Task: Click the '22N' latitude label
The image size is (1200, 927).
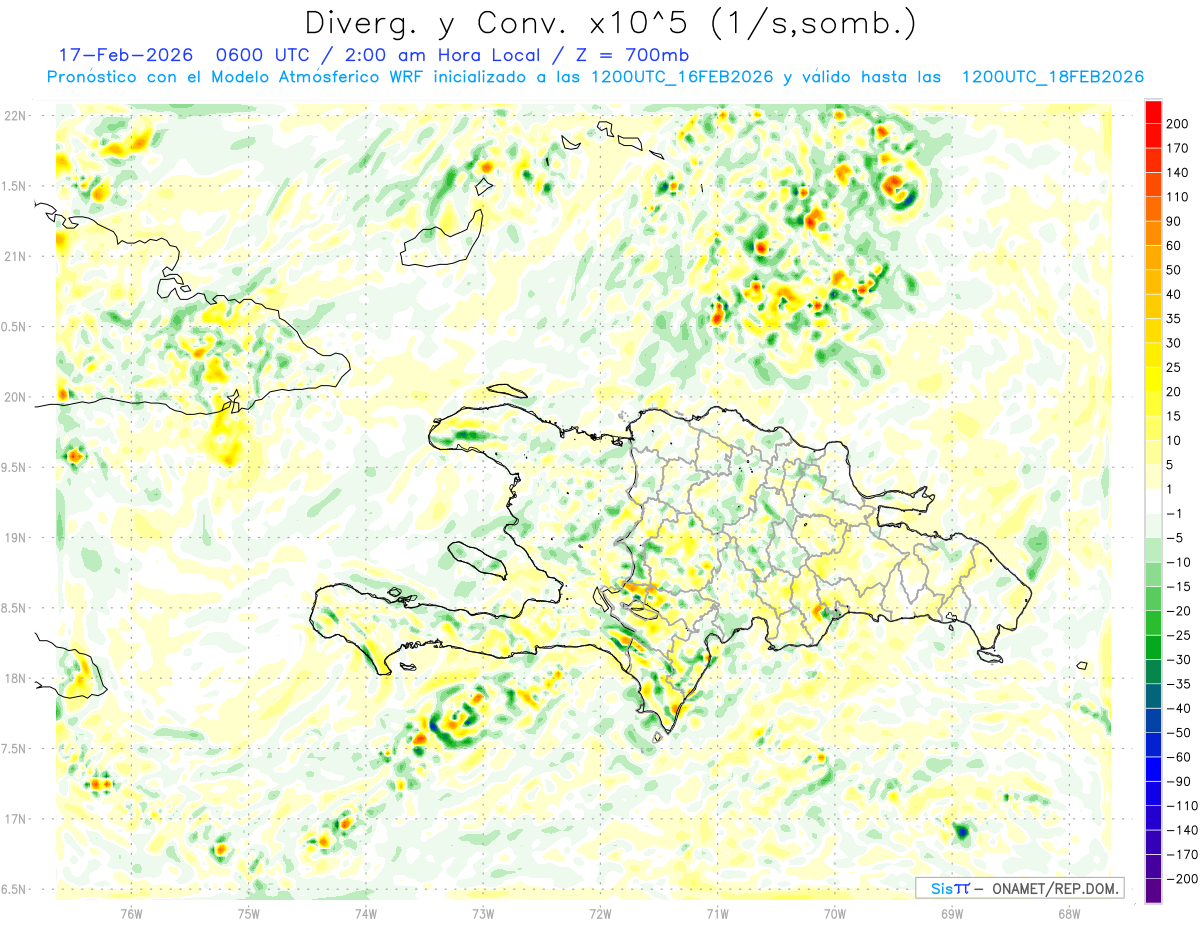Action: pos(15,116)
